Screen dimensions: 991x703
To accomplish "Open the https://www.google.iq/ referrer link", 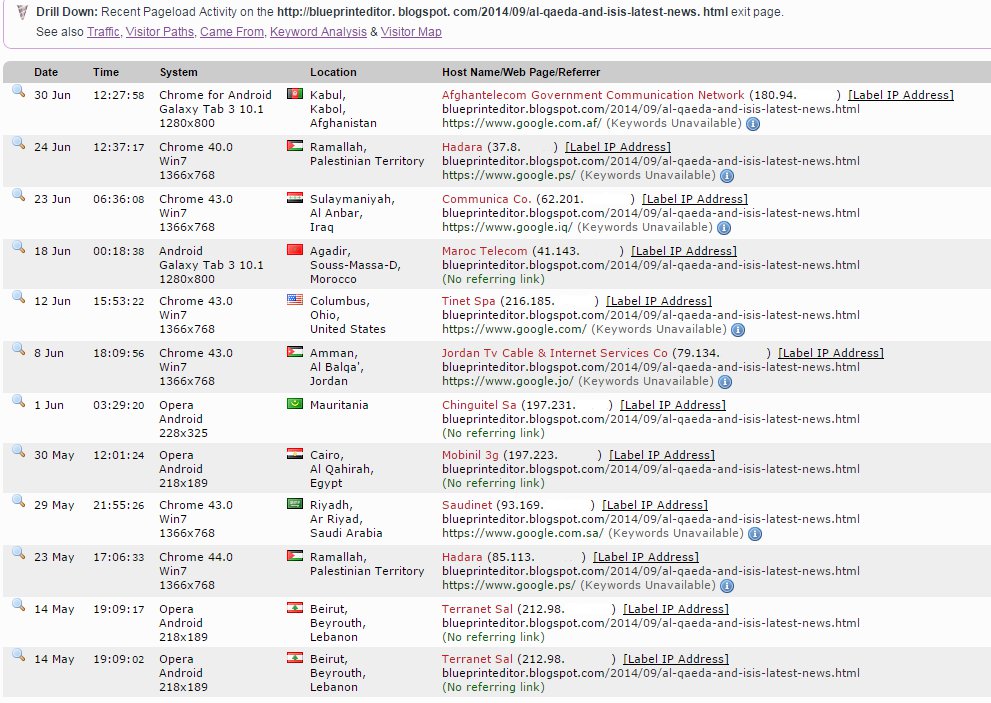I will (508, 227).
